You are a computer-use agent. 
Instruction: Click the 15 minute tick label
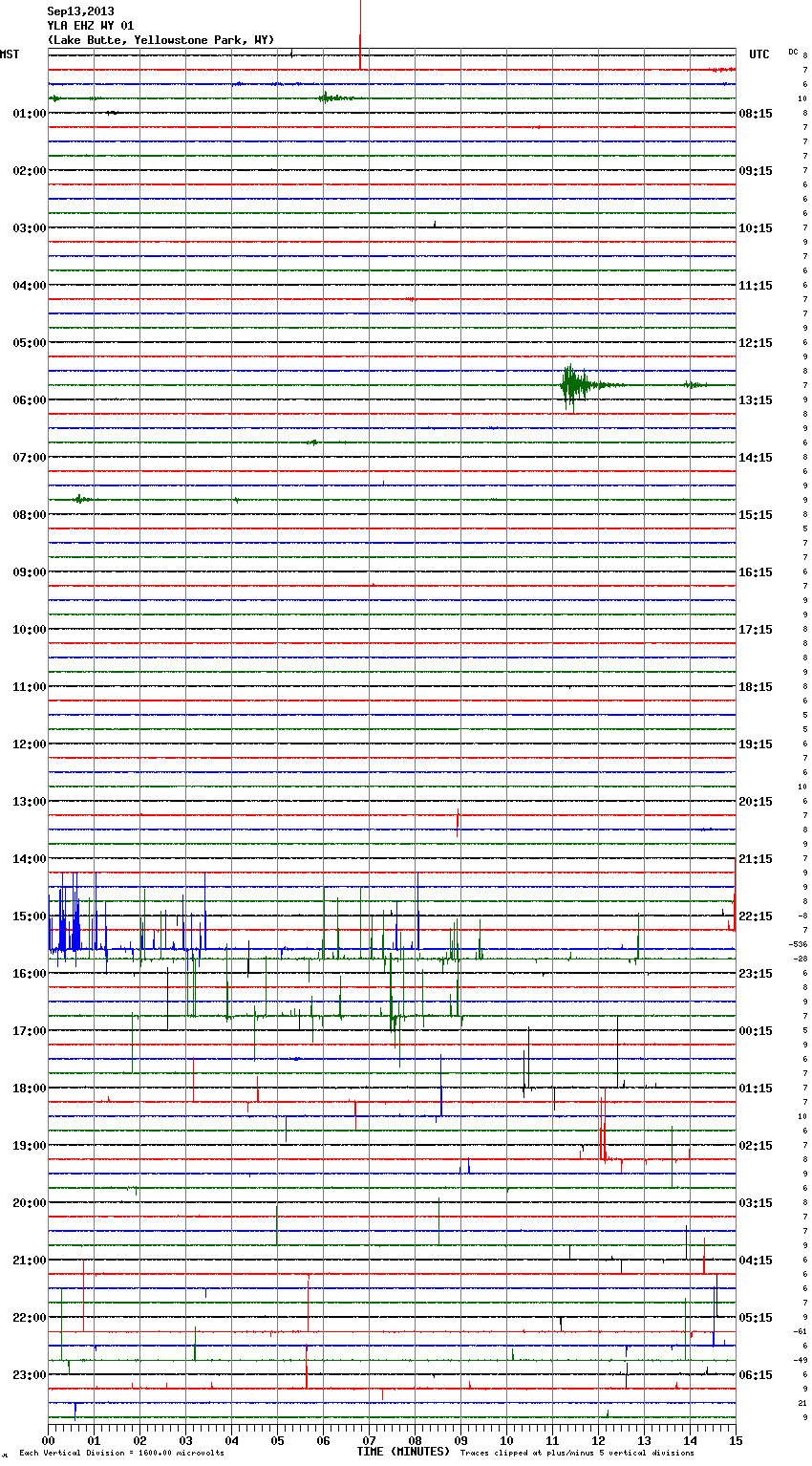pos(735,1440)
